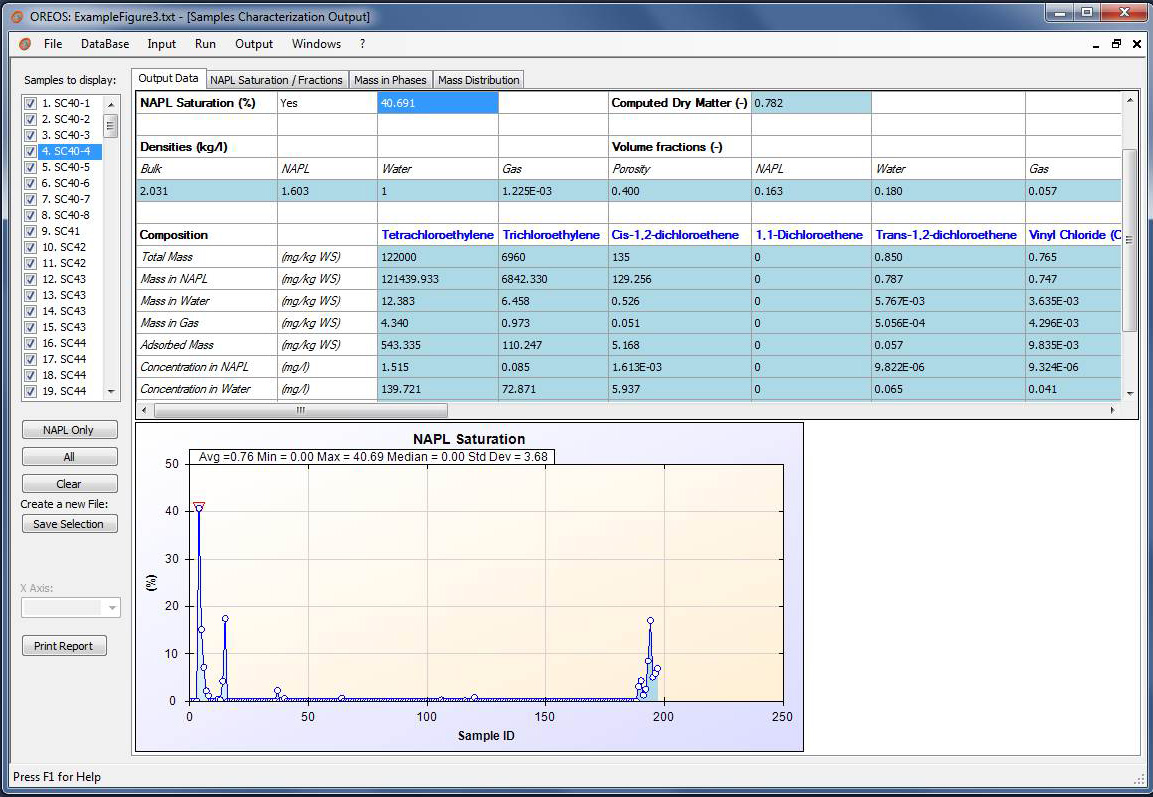This screenshot has height=797, width=1153.
Task: Toggle checkbox for sample 15. SC43
Action: click(x=30, y=327)
